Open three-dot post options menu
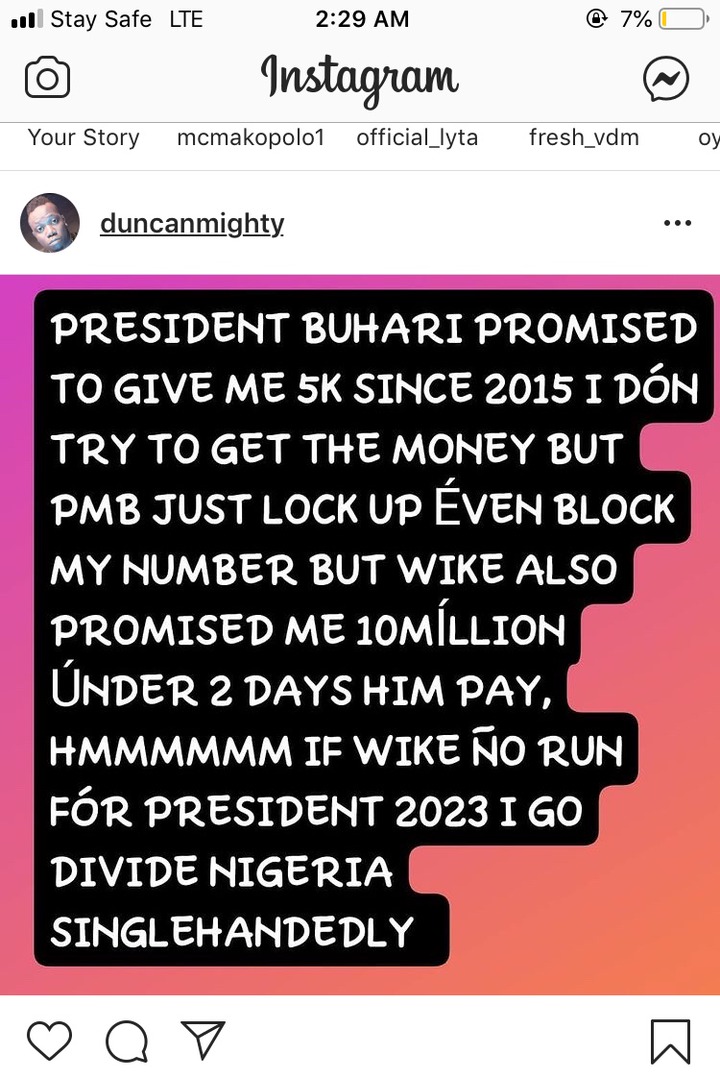The image size is (720, 1078). click(x=677, y=223)
